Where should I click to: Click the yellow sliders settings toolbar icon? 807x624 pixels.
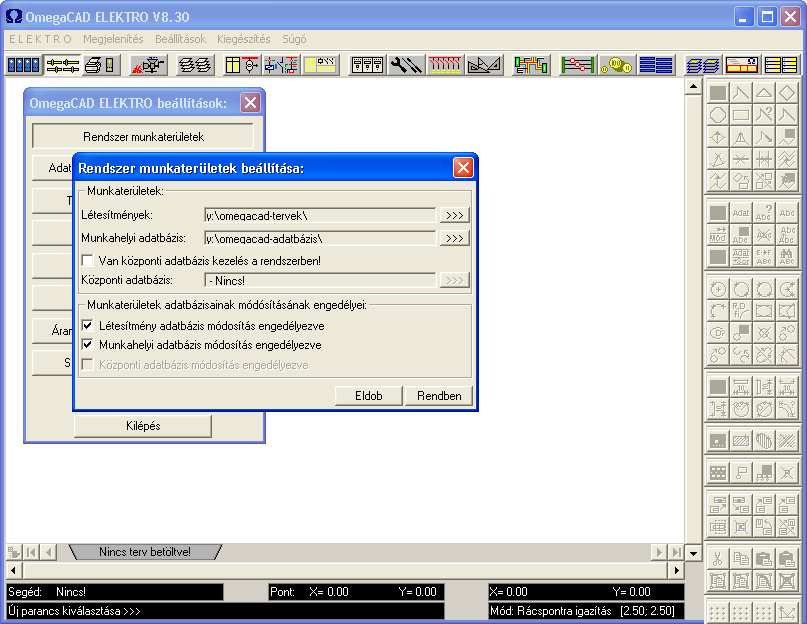pyautogui.click(x=63, y=65)
